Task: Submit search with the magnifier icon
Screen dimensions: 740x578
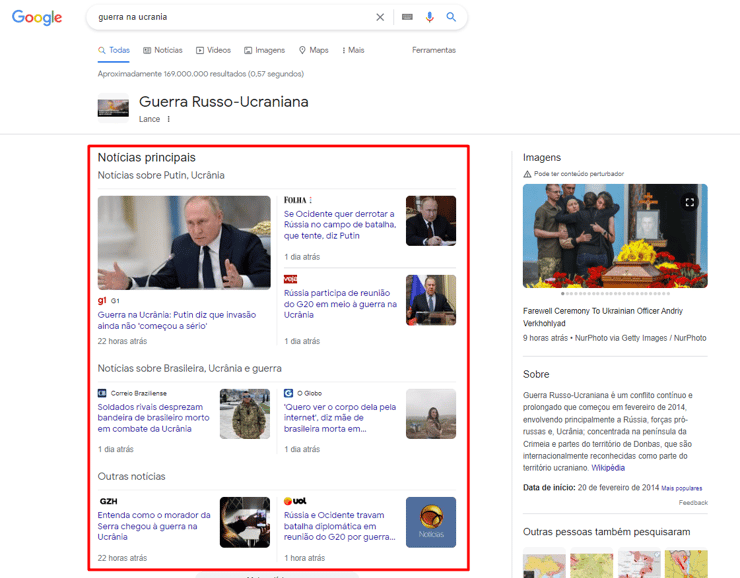Action: (x=451, y=17)
